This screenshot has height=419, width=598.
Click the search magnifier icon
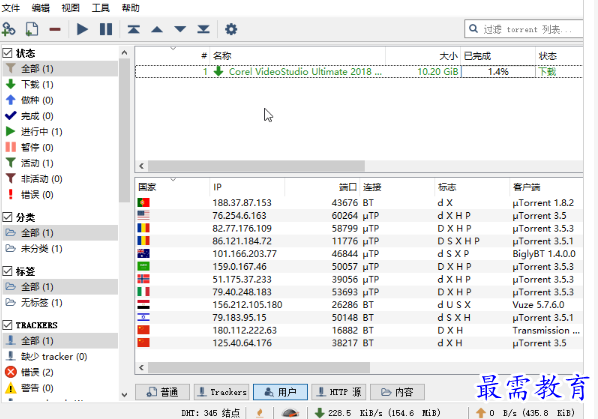[473, 29]
